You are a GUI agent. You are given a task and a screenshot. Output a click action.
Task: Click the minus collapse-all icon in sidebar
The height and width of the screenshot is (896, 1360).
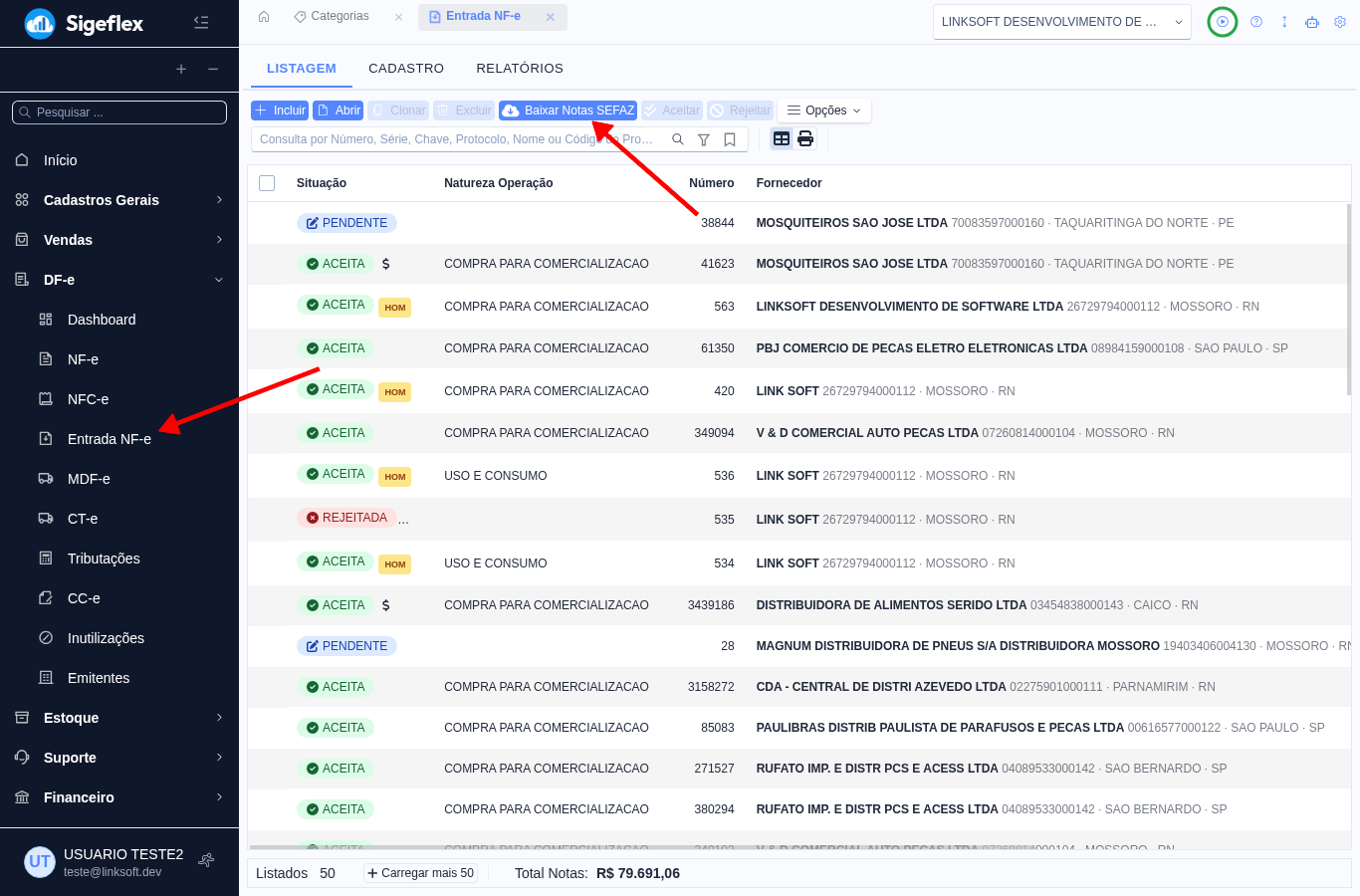[x=213, y=69]
